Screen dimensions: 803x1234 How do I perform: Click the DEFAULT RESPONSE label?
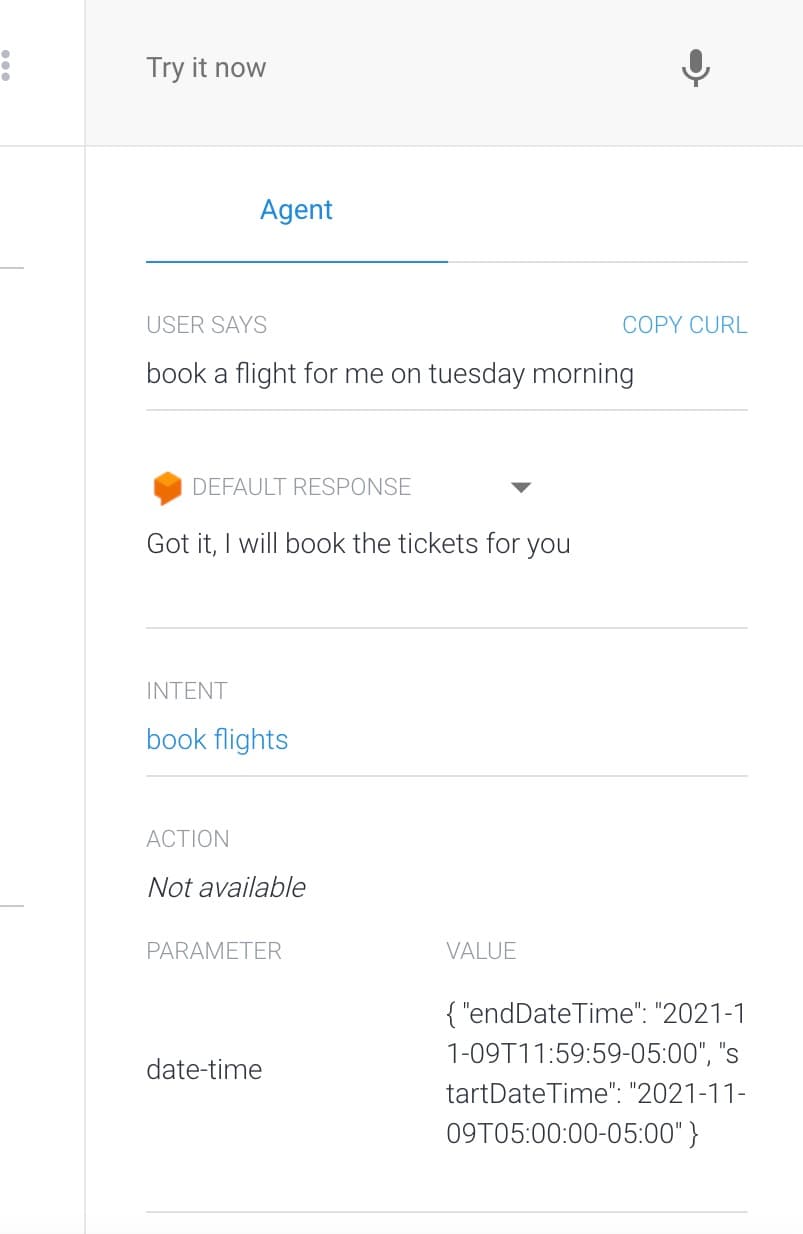(x=301, y=487)
